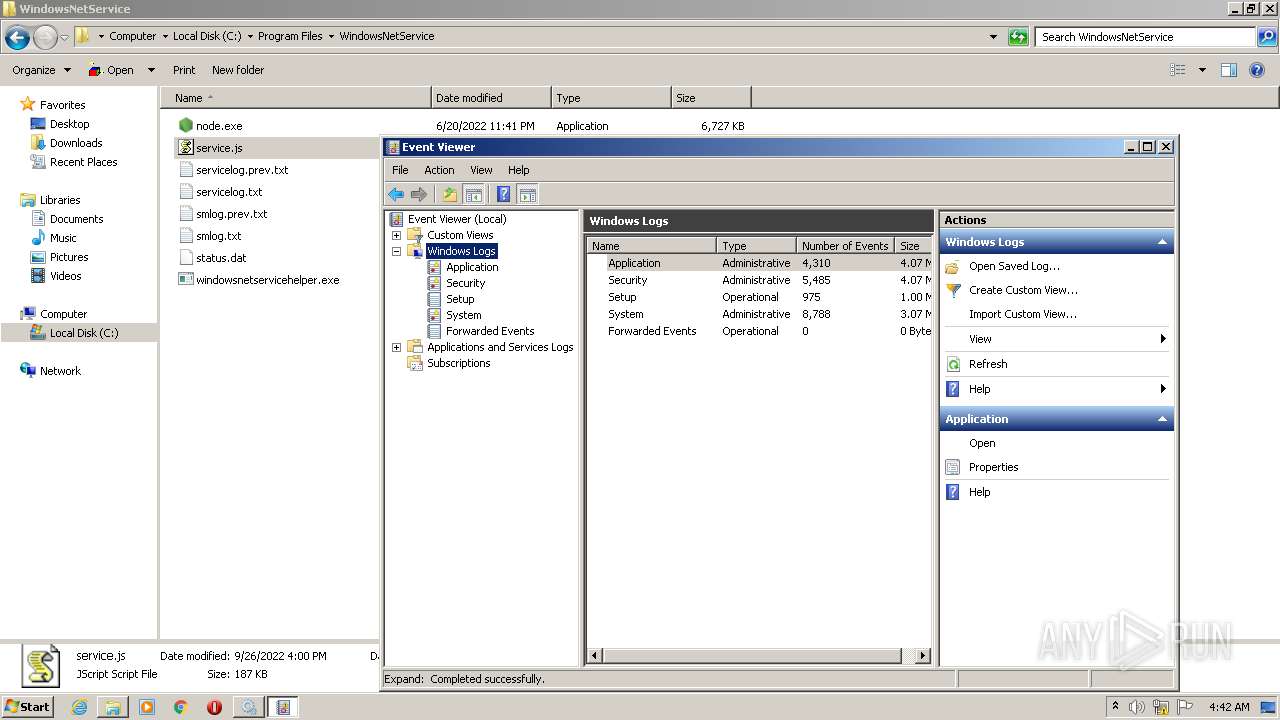
Task: Select Subscriptions in the console tree
Action: tap(458, 363)
